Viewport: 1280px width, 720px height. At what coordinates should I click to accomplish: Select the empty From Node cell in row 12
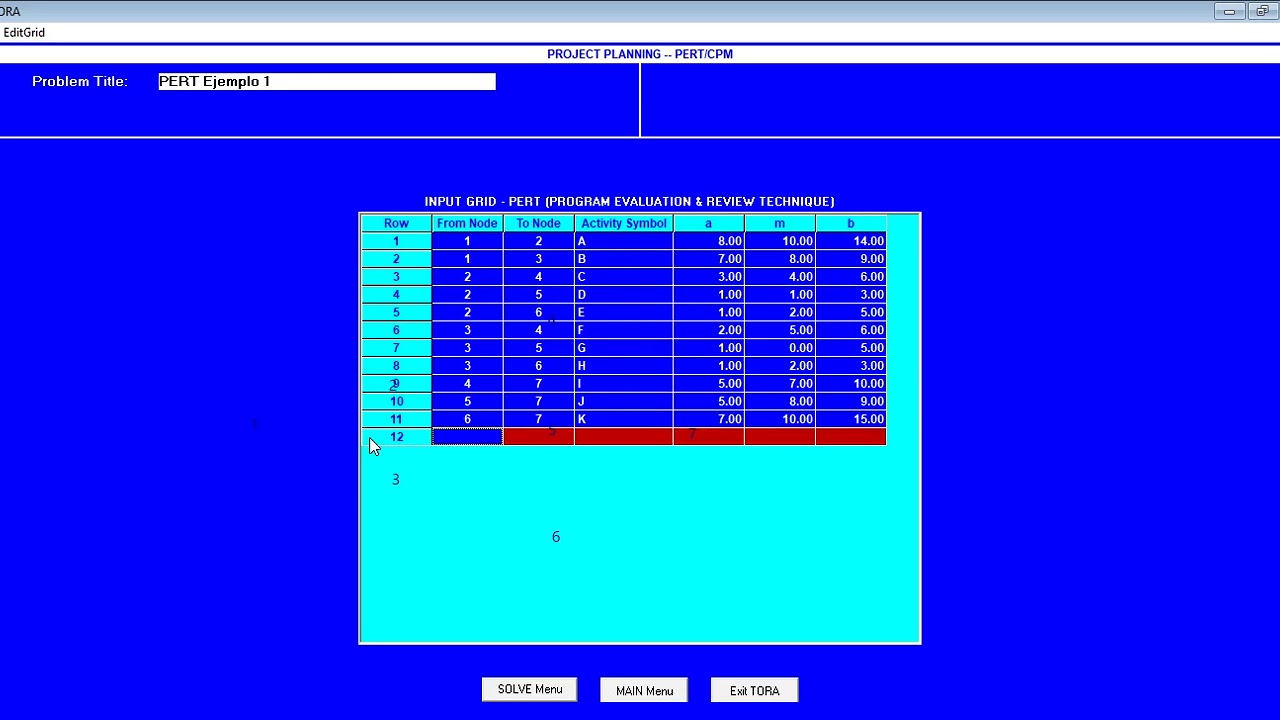coord(467,437)
